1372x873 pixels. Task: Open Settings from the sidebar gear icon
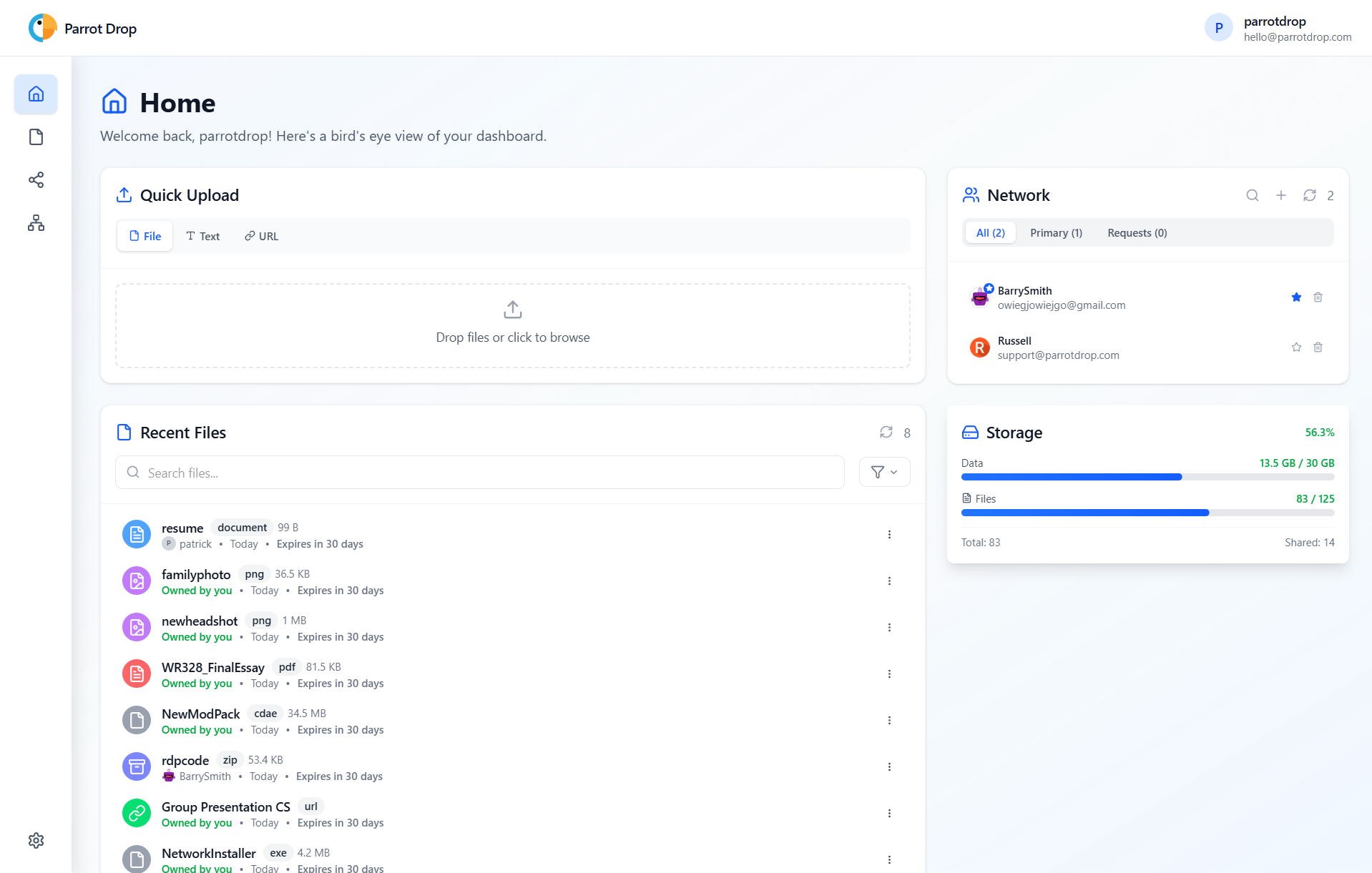pos(35,840)
